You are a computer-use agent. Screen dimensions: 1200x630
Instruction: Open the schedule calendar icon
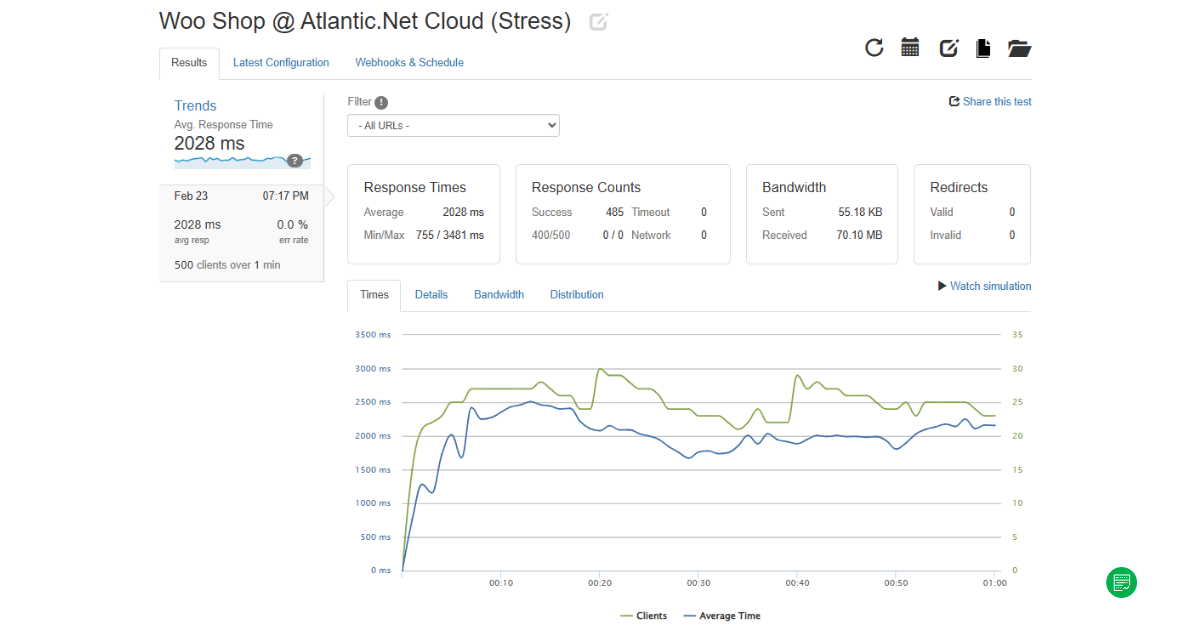coord(910,47)
